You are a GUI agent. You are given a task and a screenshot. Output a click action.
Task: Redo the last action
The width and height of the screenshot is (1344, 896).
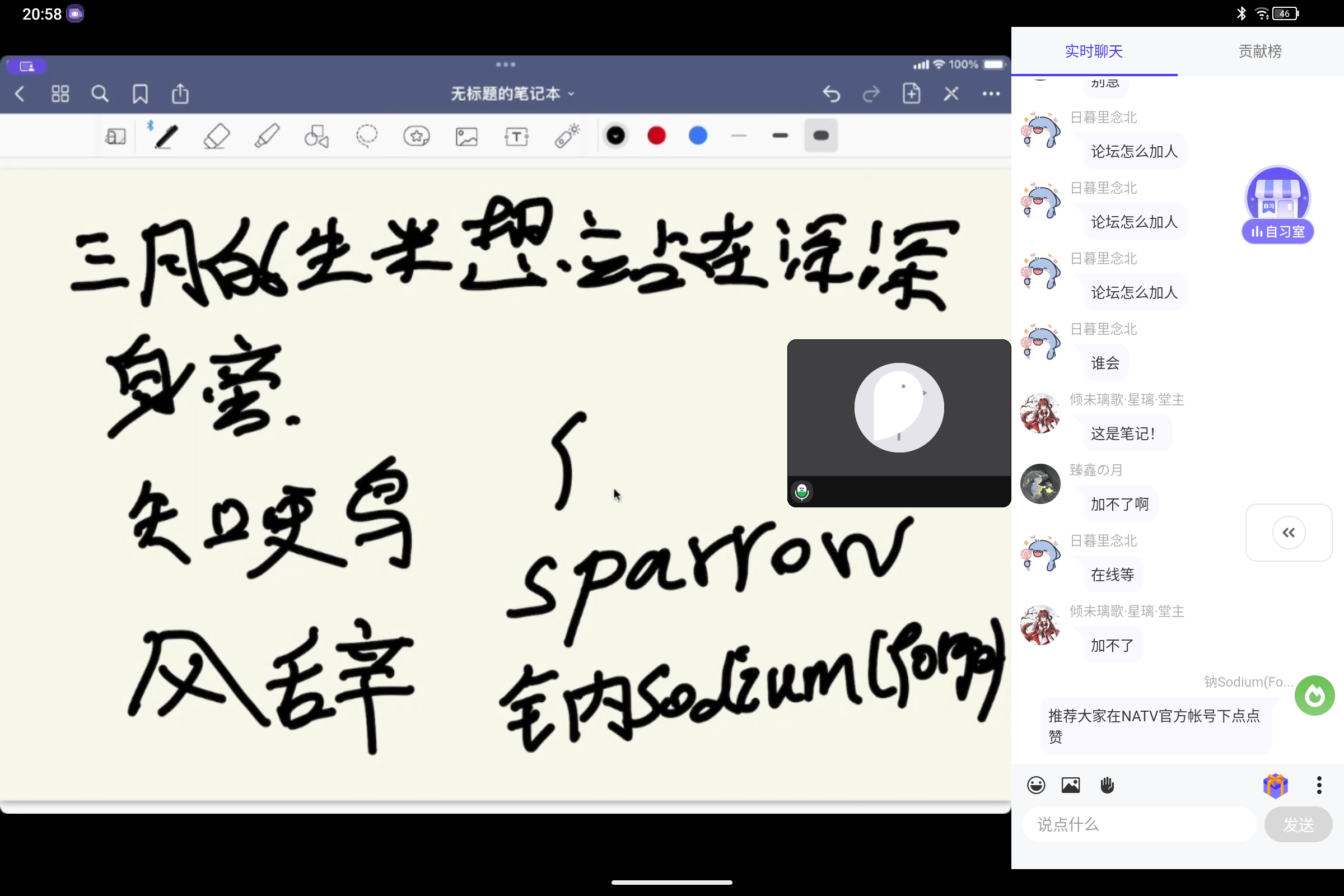pyautogui.click(x=871, y=94)
